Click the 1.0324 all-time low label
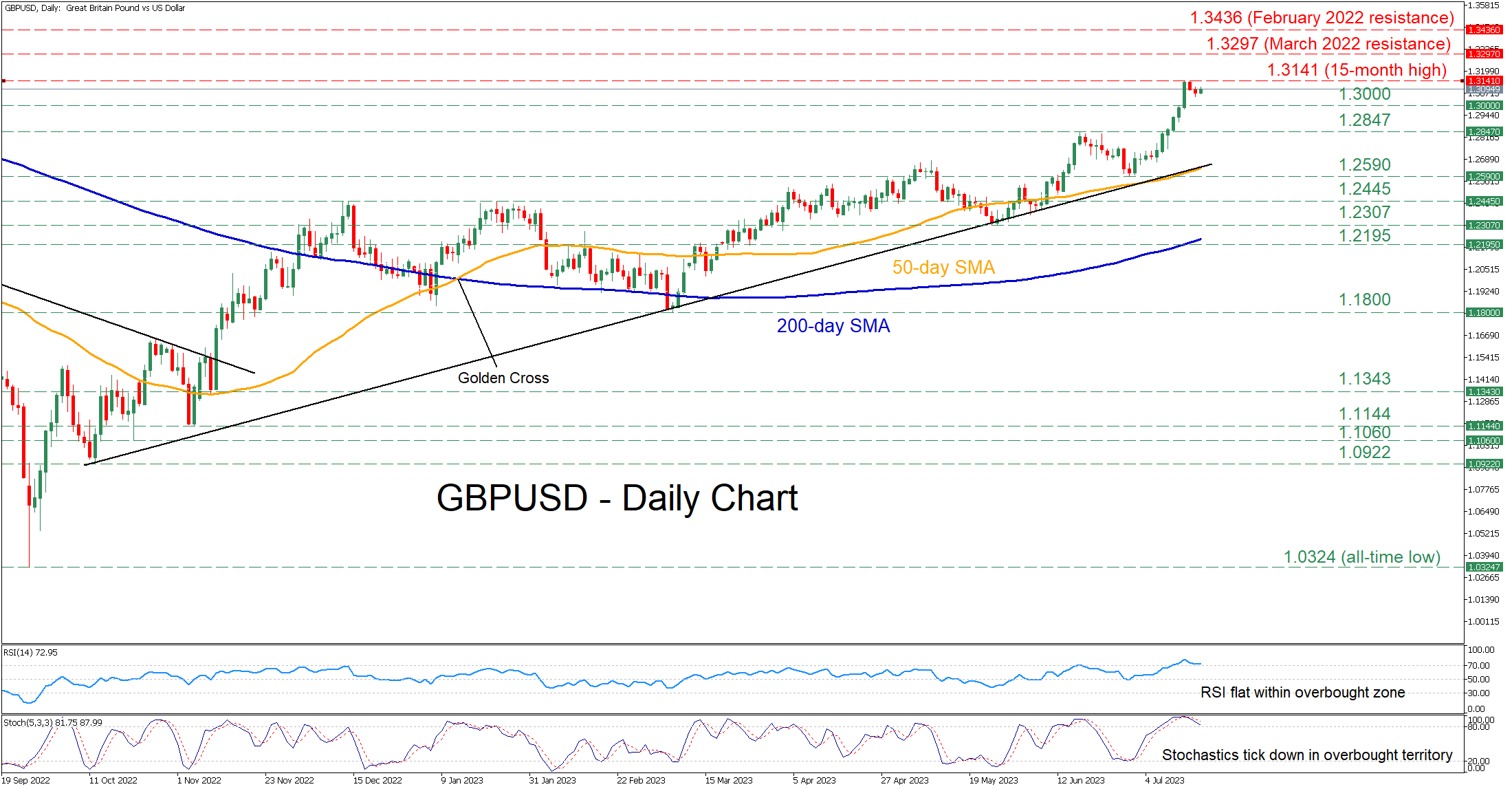 pos(1361,556)
